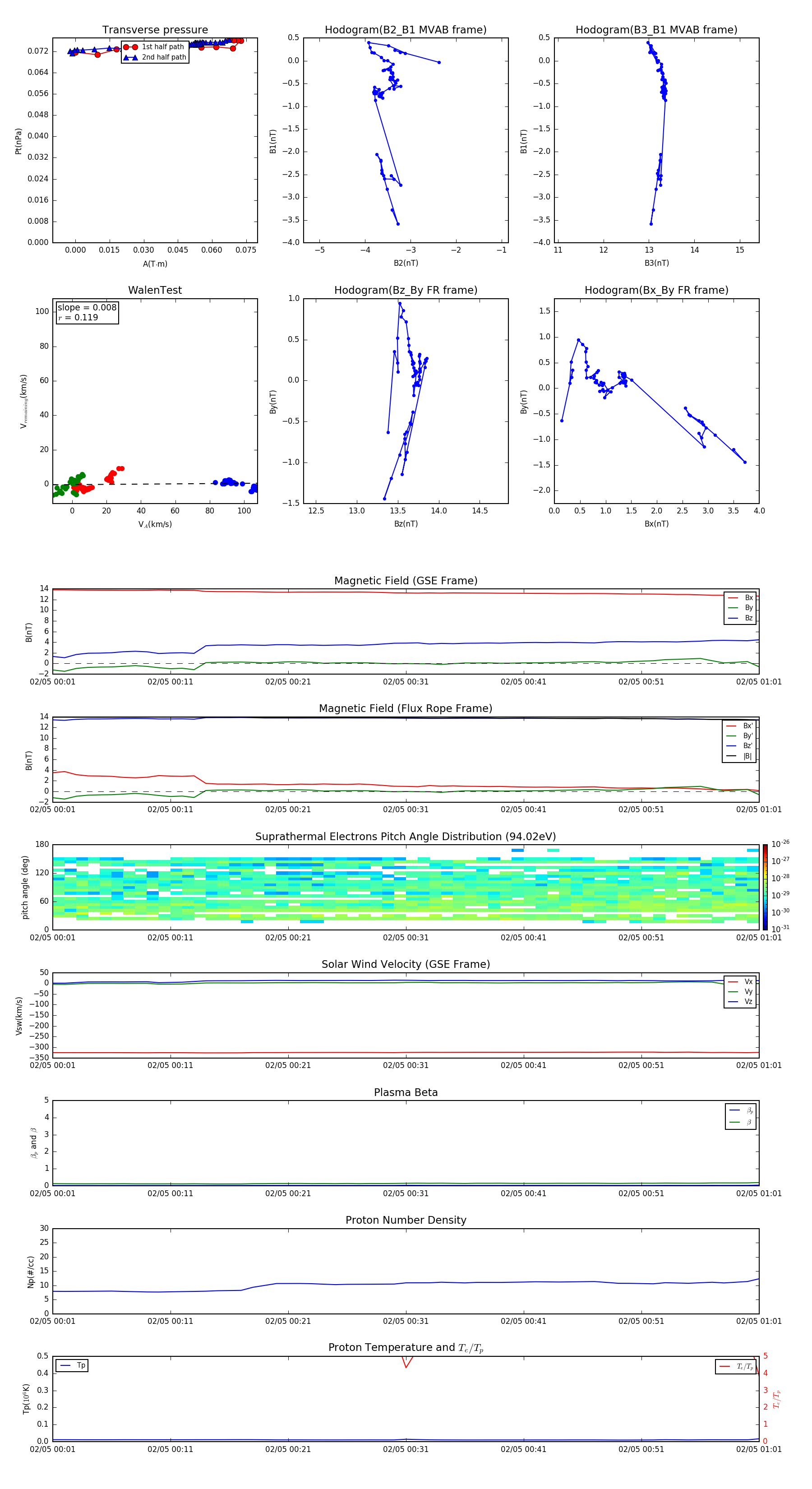Click the 'B3(nT)' axis label

(656, 263)
